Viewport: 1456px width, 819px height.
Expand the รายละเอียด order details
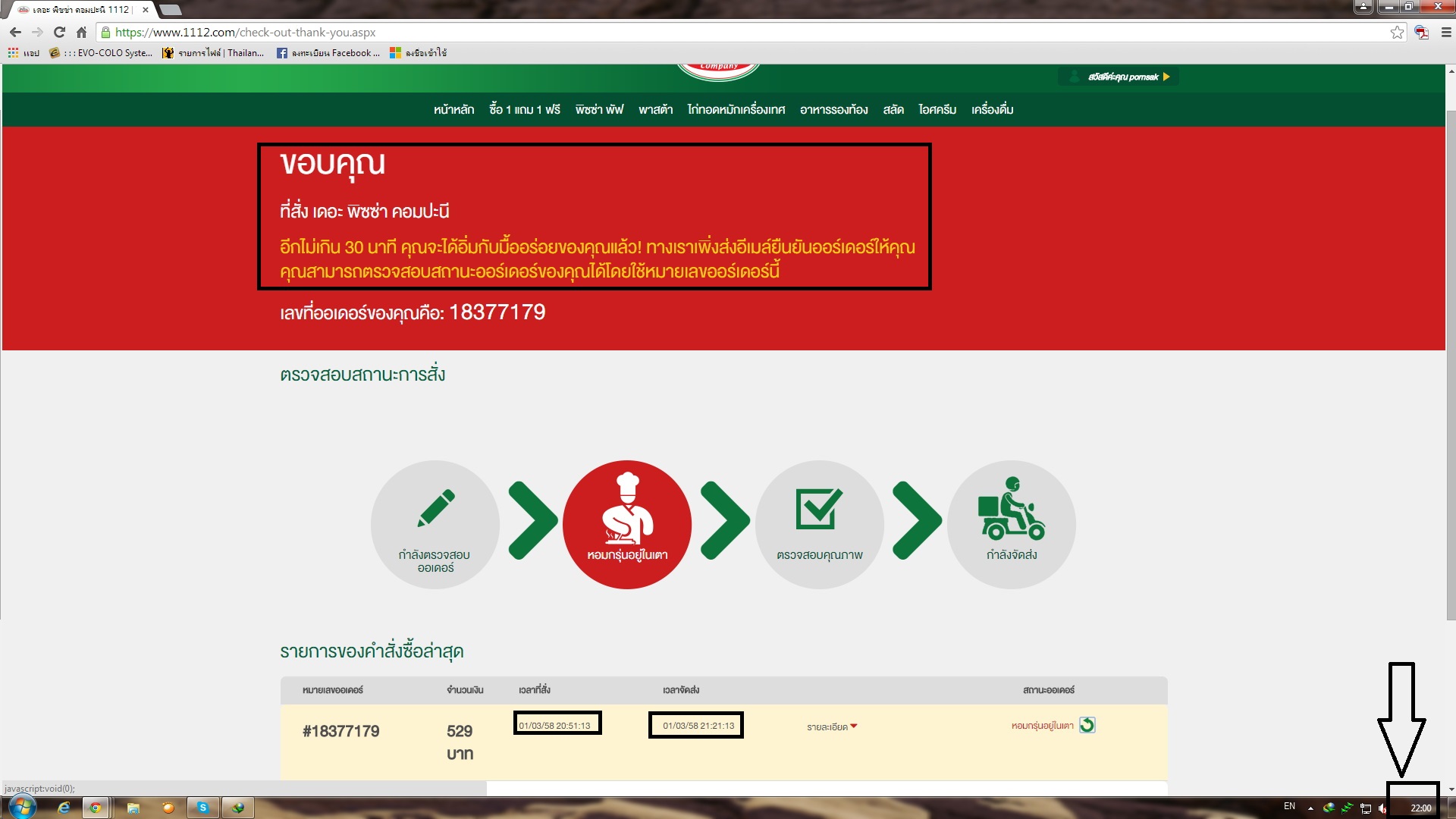(832, 726)
